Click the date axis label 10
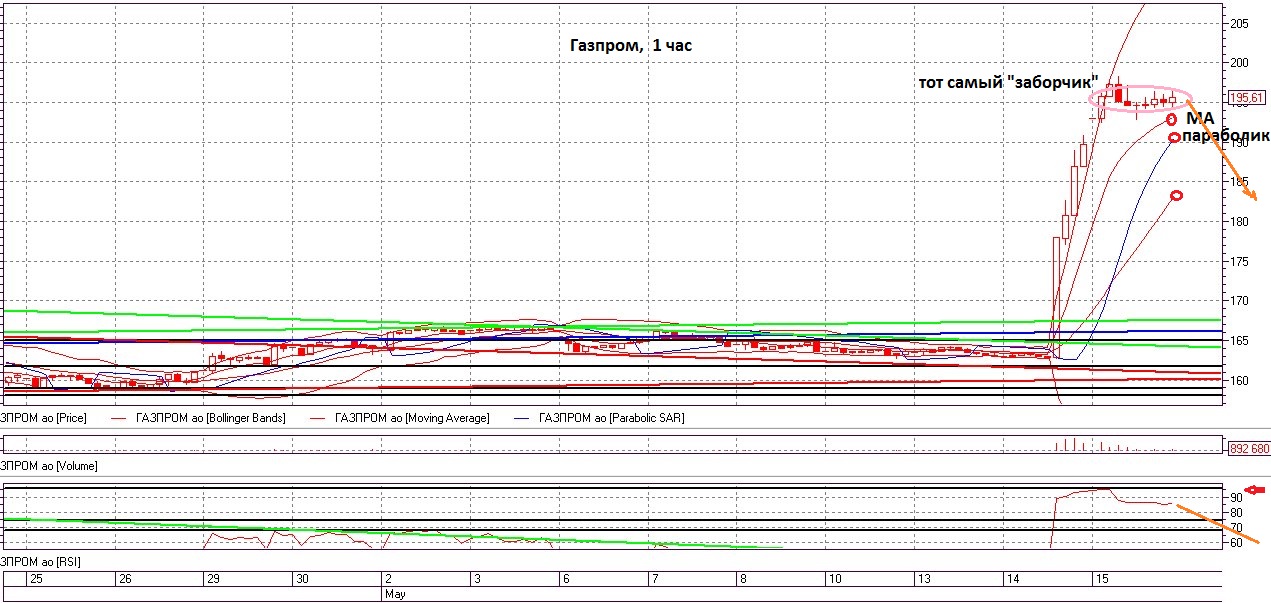 click(834, 579)
